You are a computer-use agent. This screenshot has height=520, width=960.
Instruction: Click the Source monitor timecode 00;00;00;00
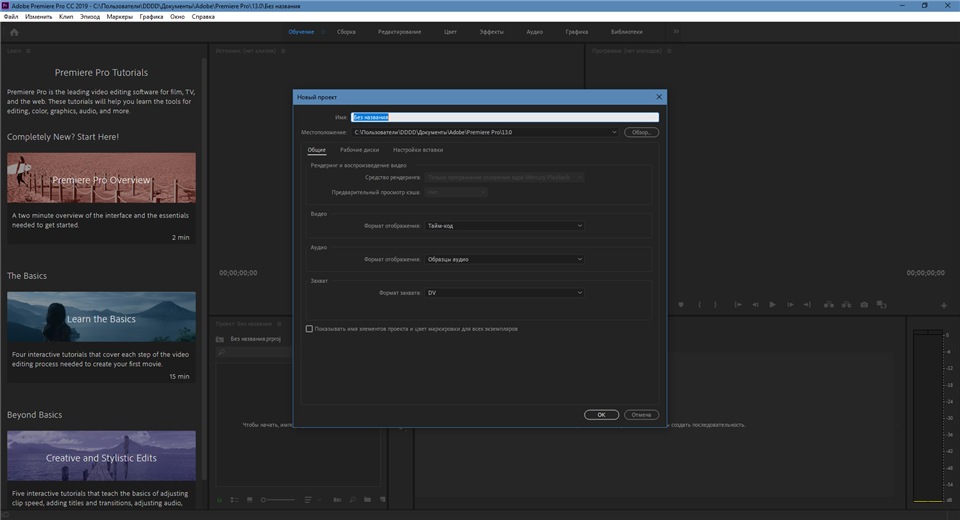[238, 273]
